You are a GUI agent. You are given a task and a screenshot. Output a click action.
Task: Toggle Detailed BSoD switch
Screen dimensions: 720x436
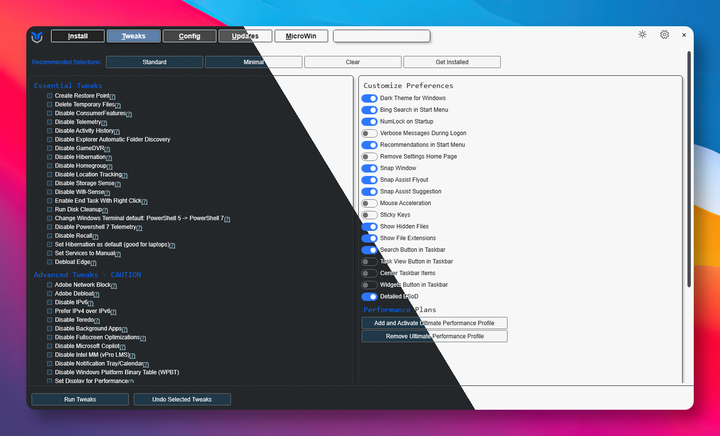[369, 296]
